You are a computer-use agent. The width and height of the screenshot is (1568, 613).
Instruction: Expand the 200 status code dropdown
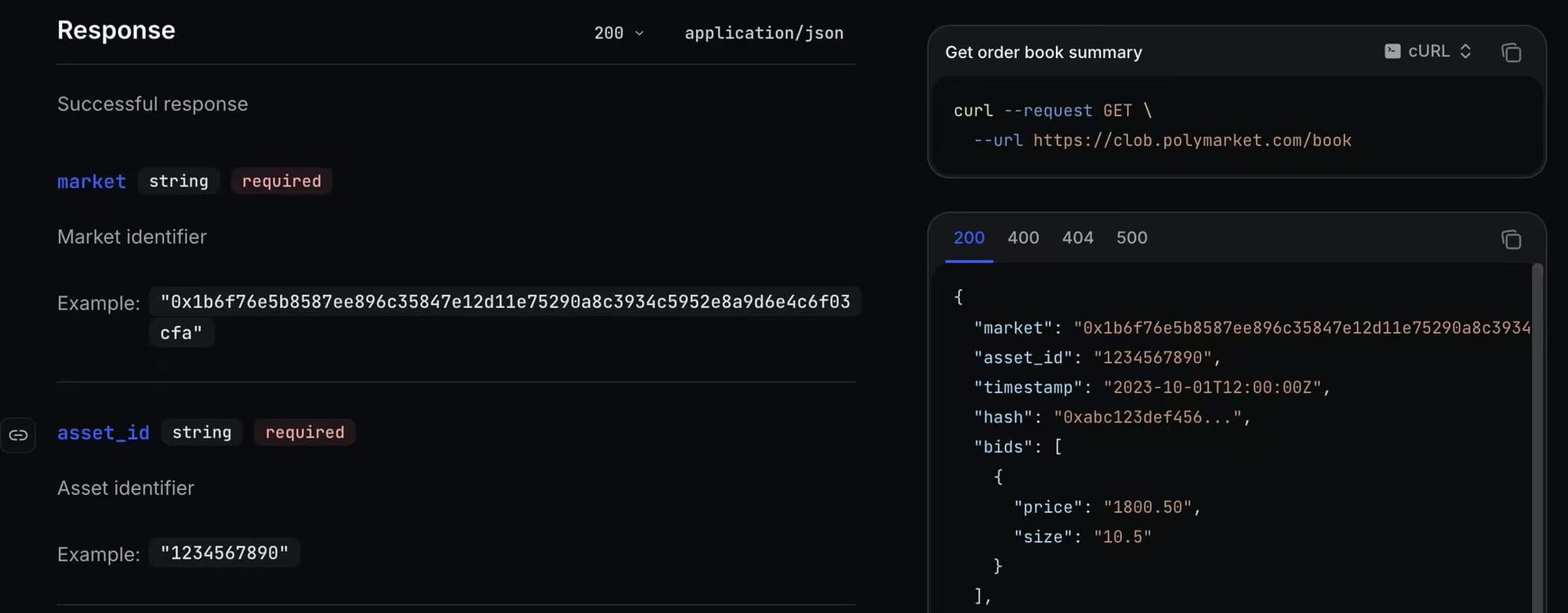click(619, 33)
